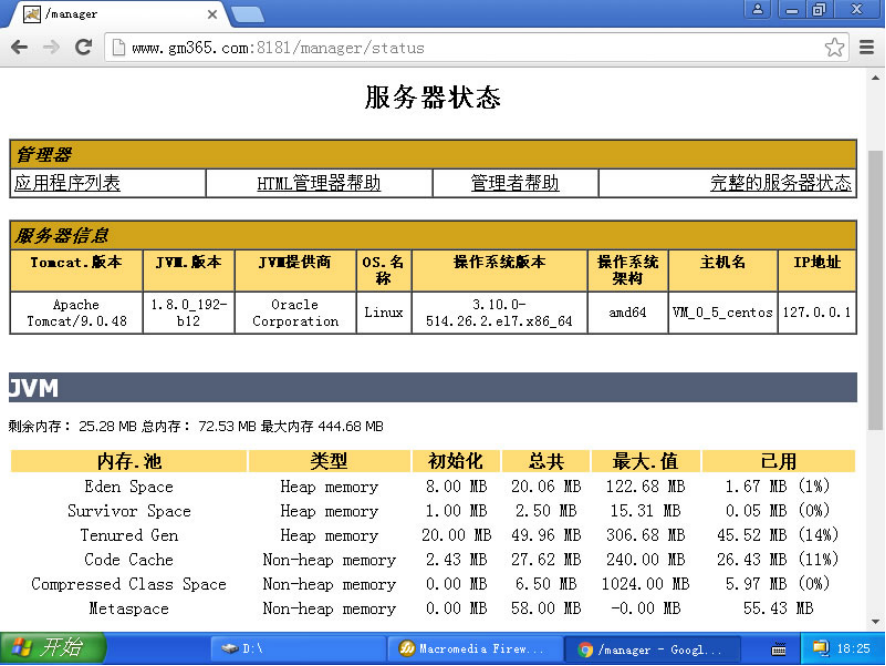This screenshot has height=666, width=886.
Task: Click the 1.8.0_192-b12 JVM version cell
Action: (x=189, y=313)
